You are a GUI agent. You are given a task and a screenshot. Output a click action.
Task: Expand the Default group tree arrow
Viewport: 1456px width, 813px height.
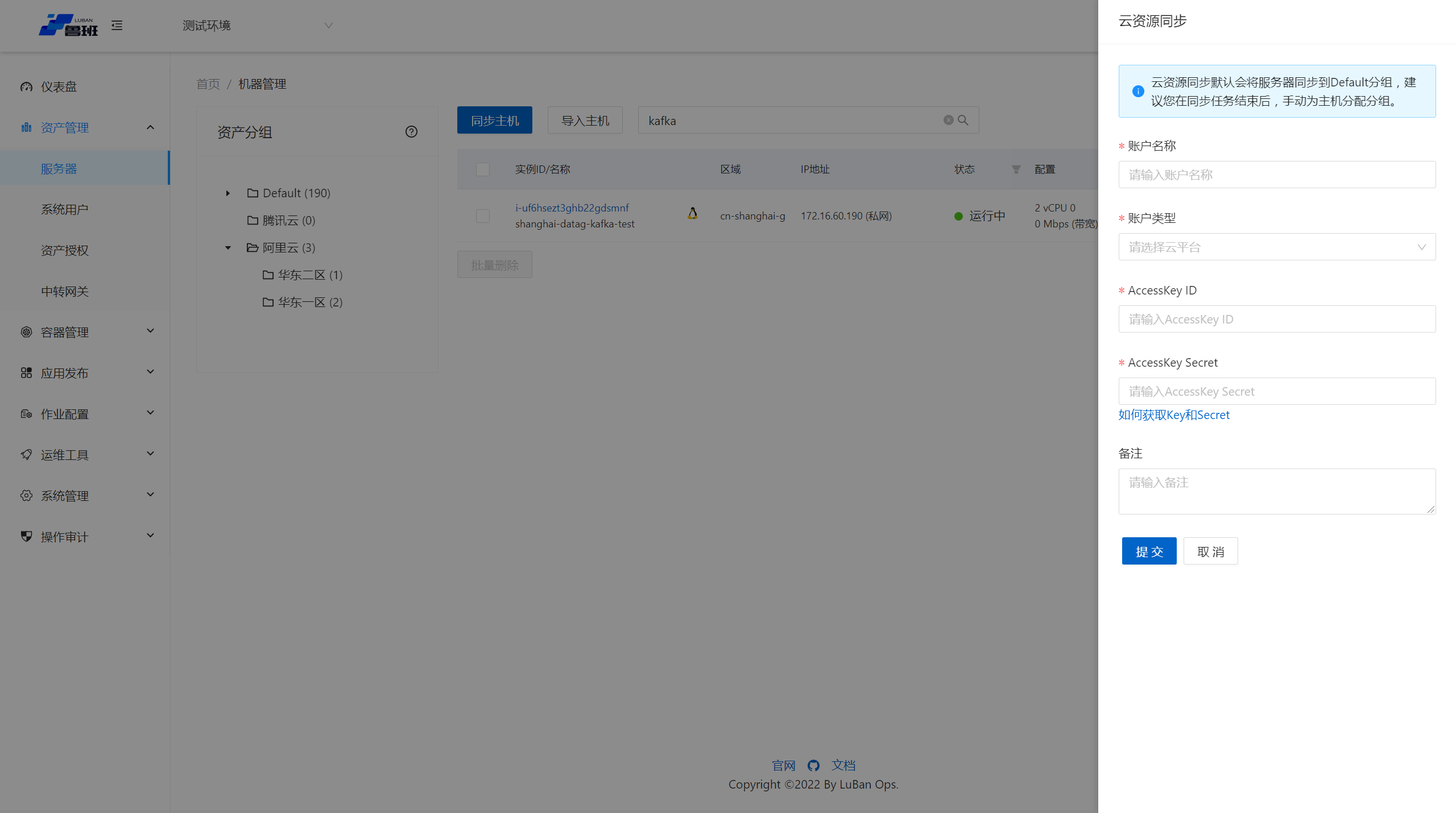[x=228, y=193]
